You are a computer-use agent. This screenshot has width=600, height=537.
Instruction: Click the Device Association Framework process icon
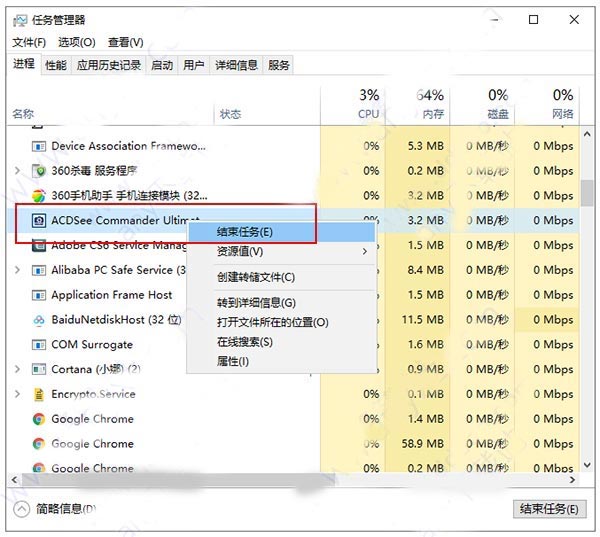tap(39, 146)
